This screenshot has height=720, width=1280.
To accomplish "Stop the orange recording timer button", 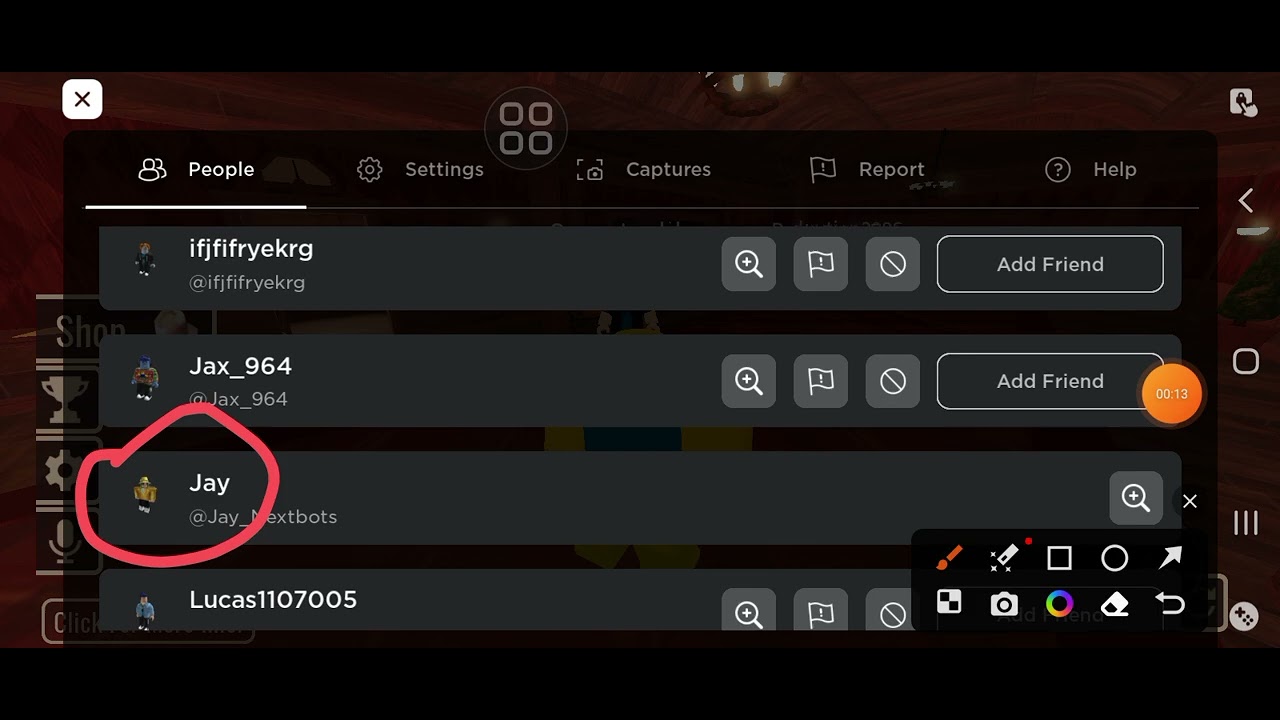I will pyautogui.click(x=1172, y=394).
